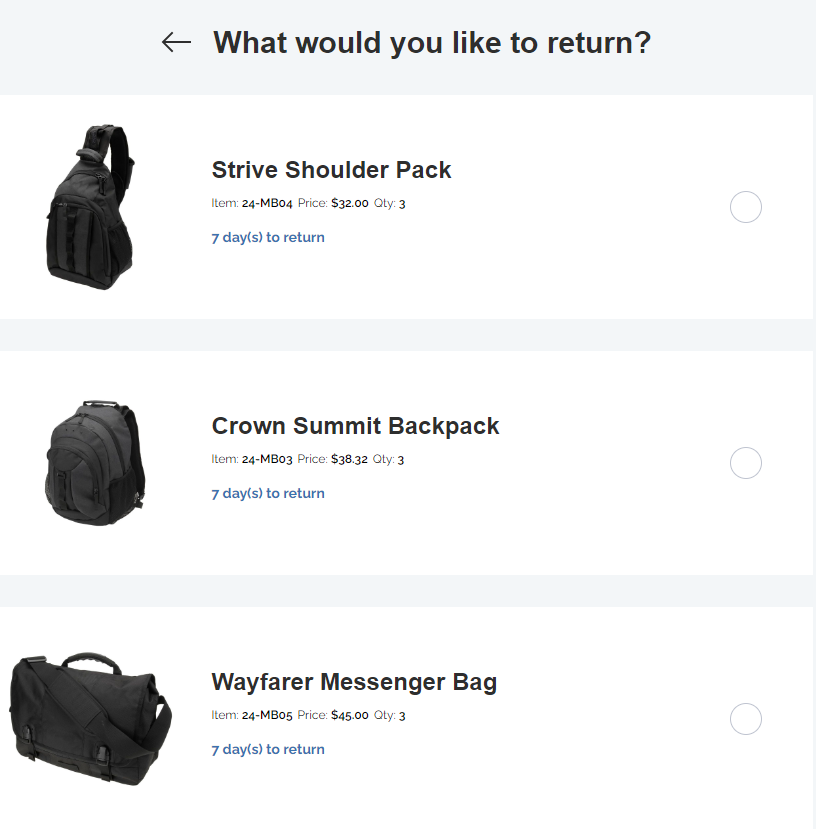Click the Strive Shoulder Pack title
Image resolution: width=816 pixels, height=829 pixels.
coord(331,170)
